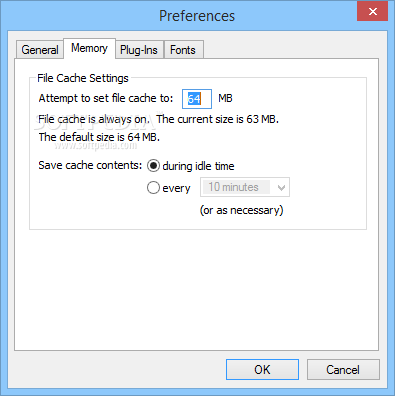
Task: Open the Plug-Ins tab
Action: coord(139,50)
